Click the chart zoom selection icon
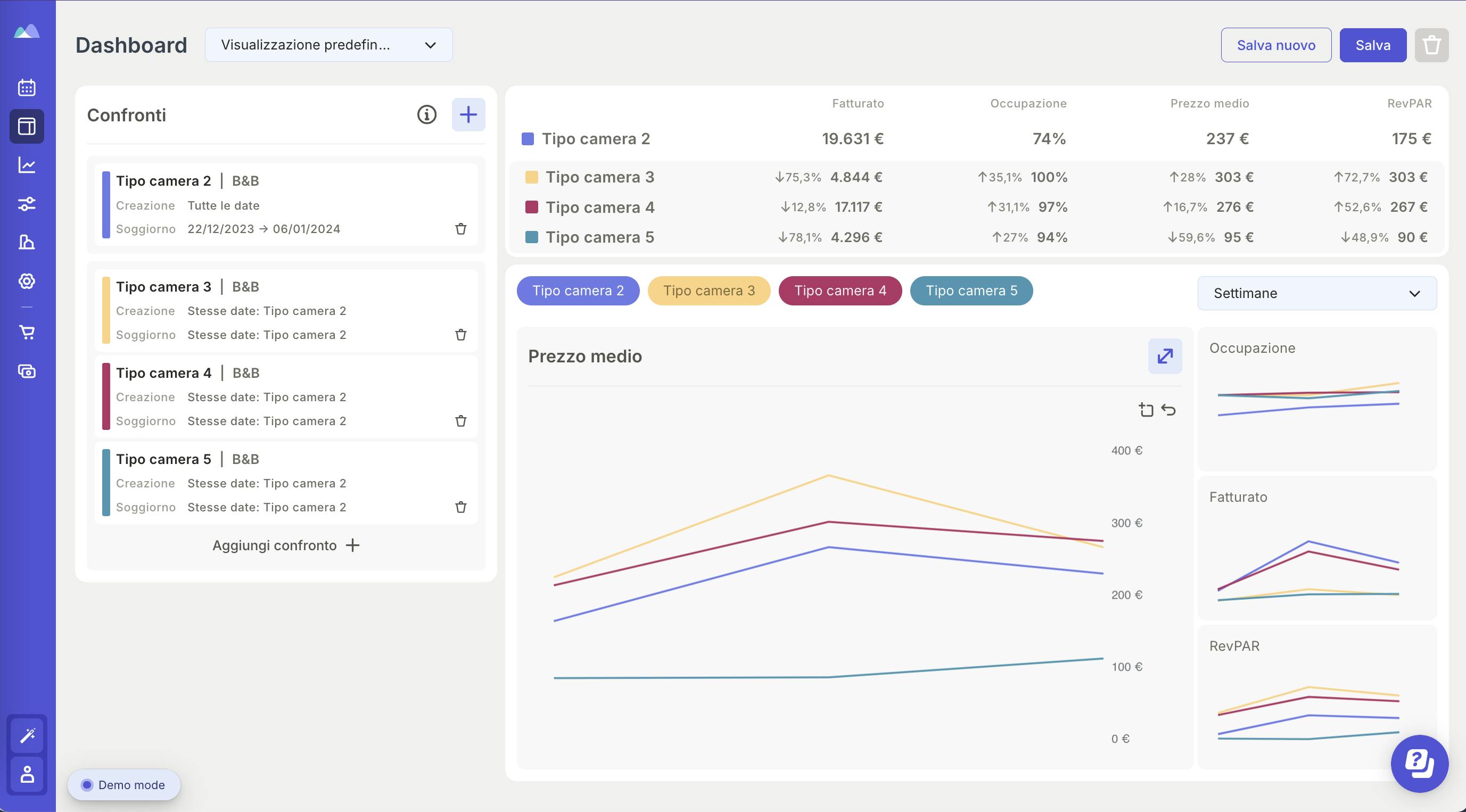The image size is (1466, 812). [1146, 410]
